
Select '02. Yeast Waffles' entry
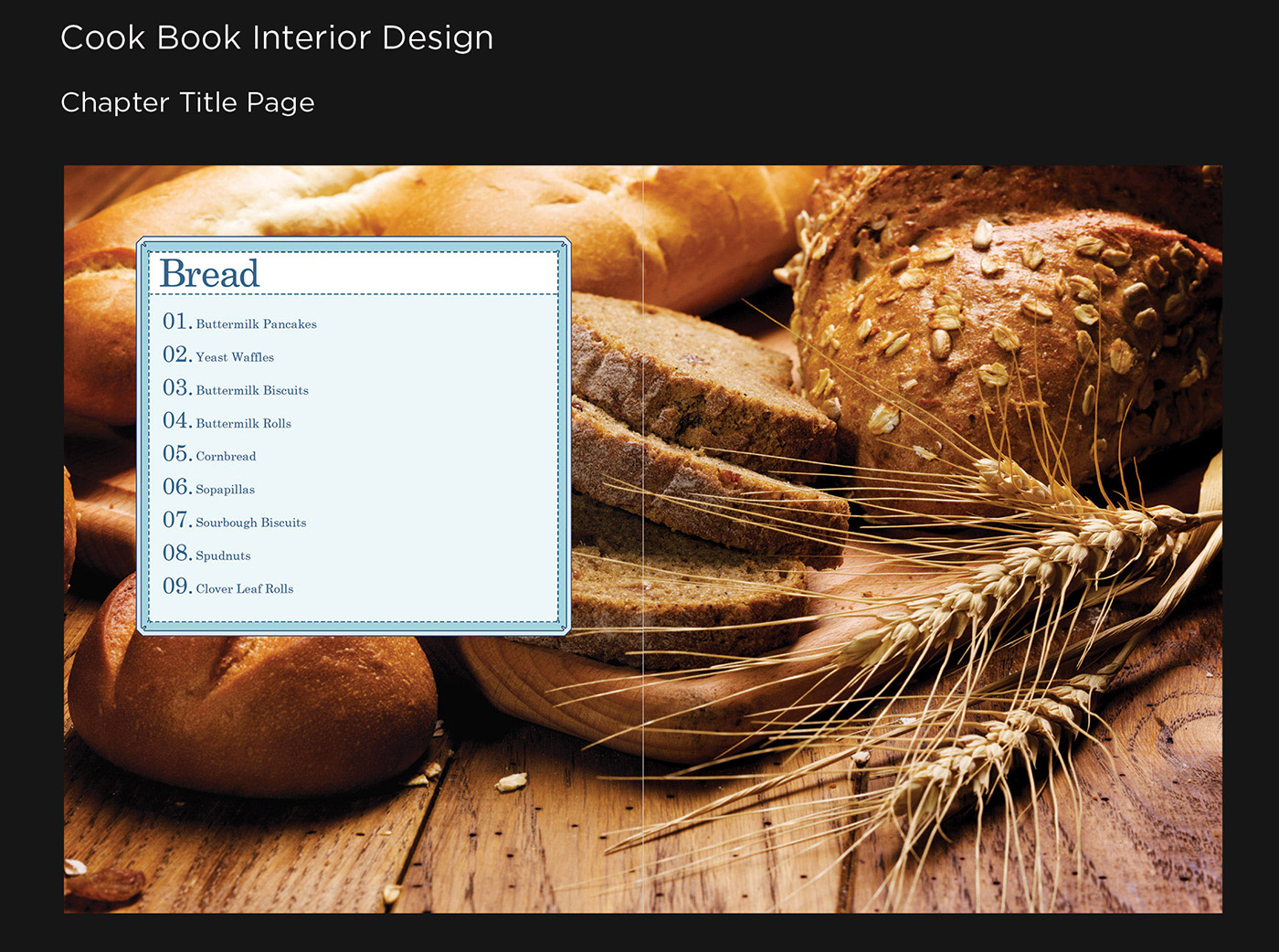pyautogui.click(x=218, y=354)
